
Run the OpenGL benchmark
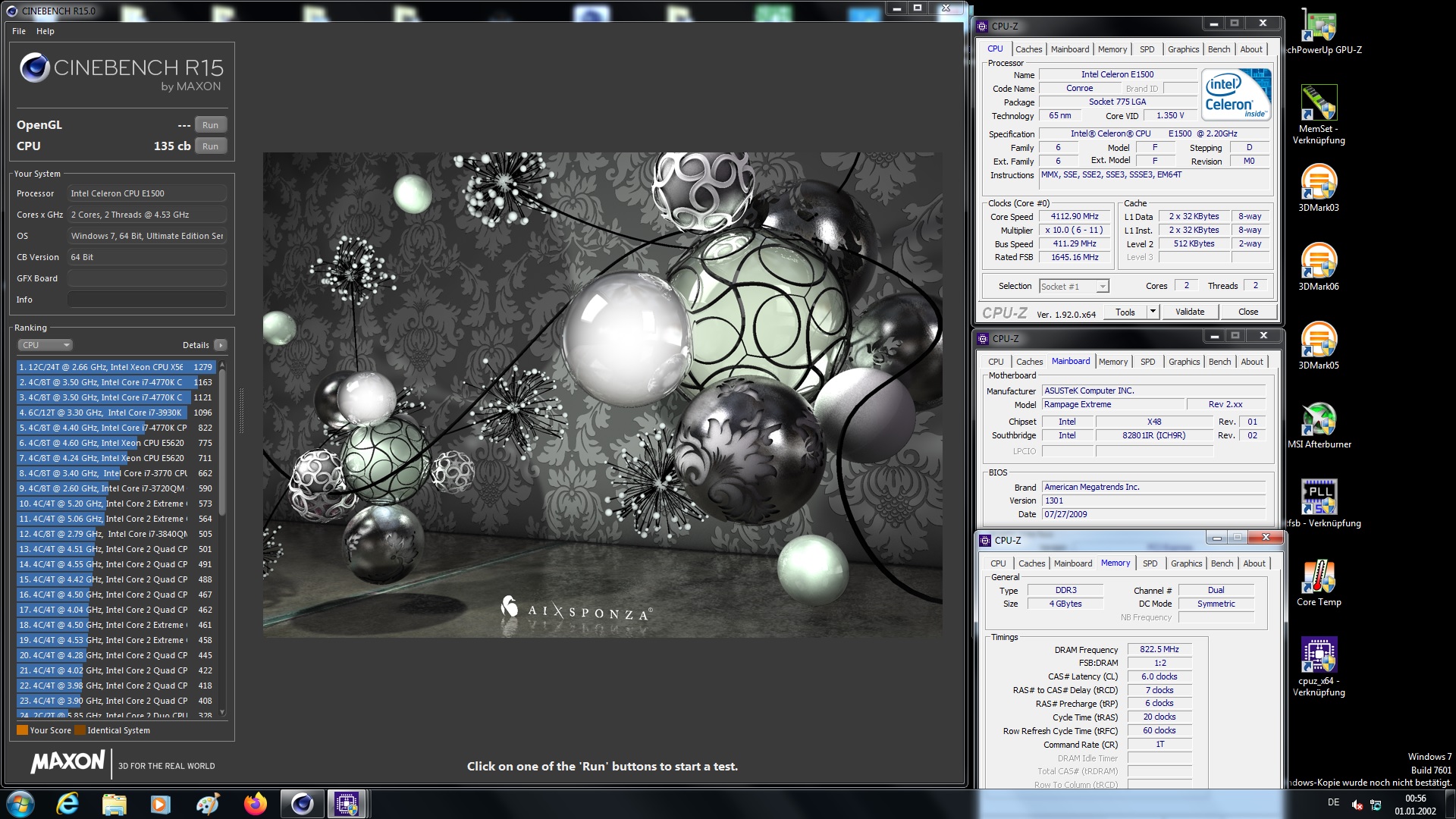click(x=211, y=125)
